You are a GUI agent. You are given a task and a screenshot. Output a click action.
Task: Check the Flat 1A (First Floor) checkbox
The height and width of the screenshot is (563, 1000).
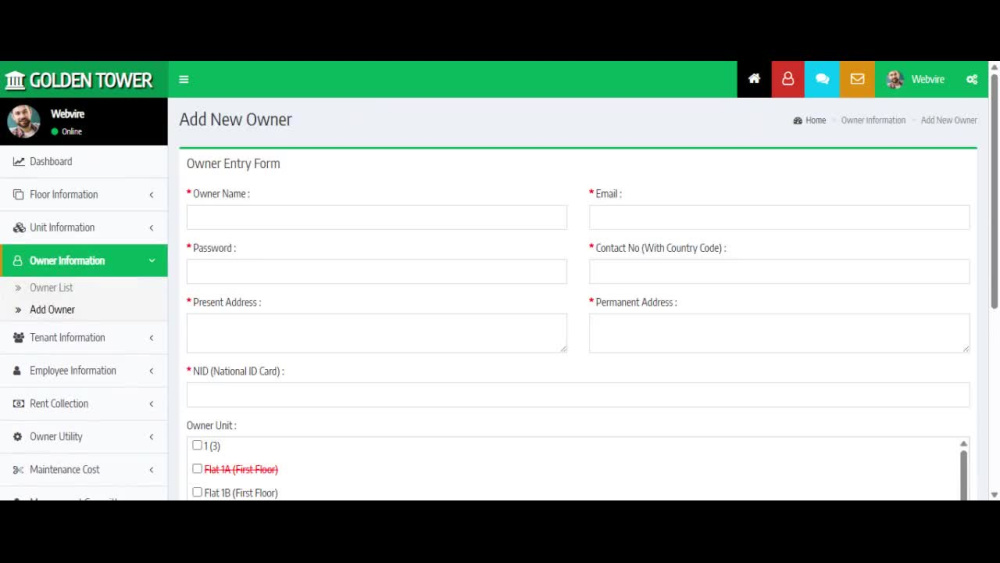pos(197,469)
